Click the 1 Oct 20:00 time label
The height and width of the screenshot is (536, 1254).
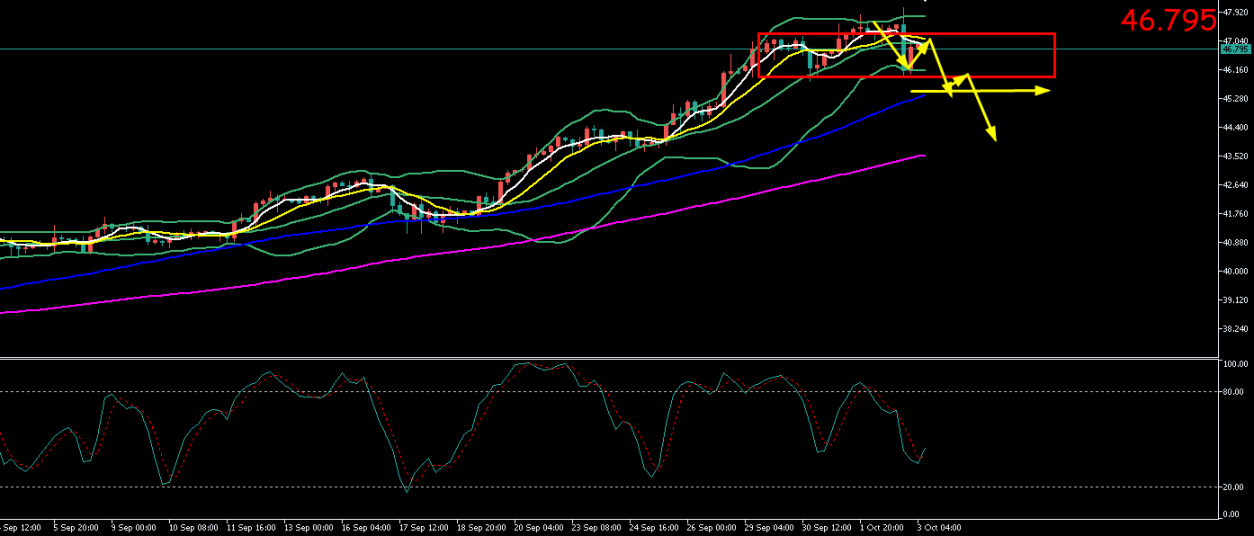pyautogui.click(x=883, y=526)
